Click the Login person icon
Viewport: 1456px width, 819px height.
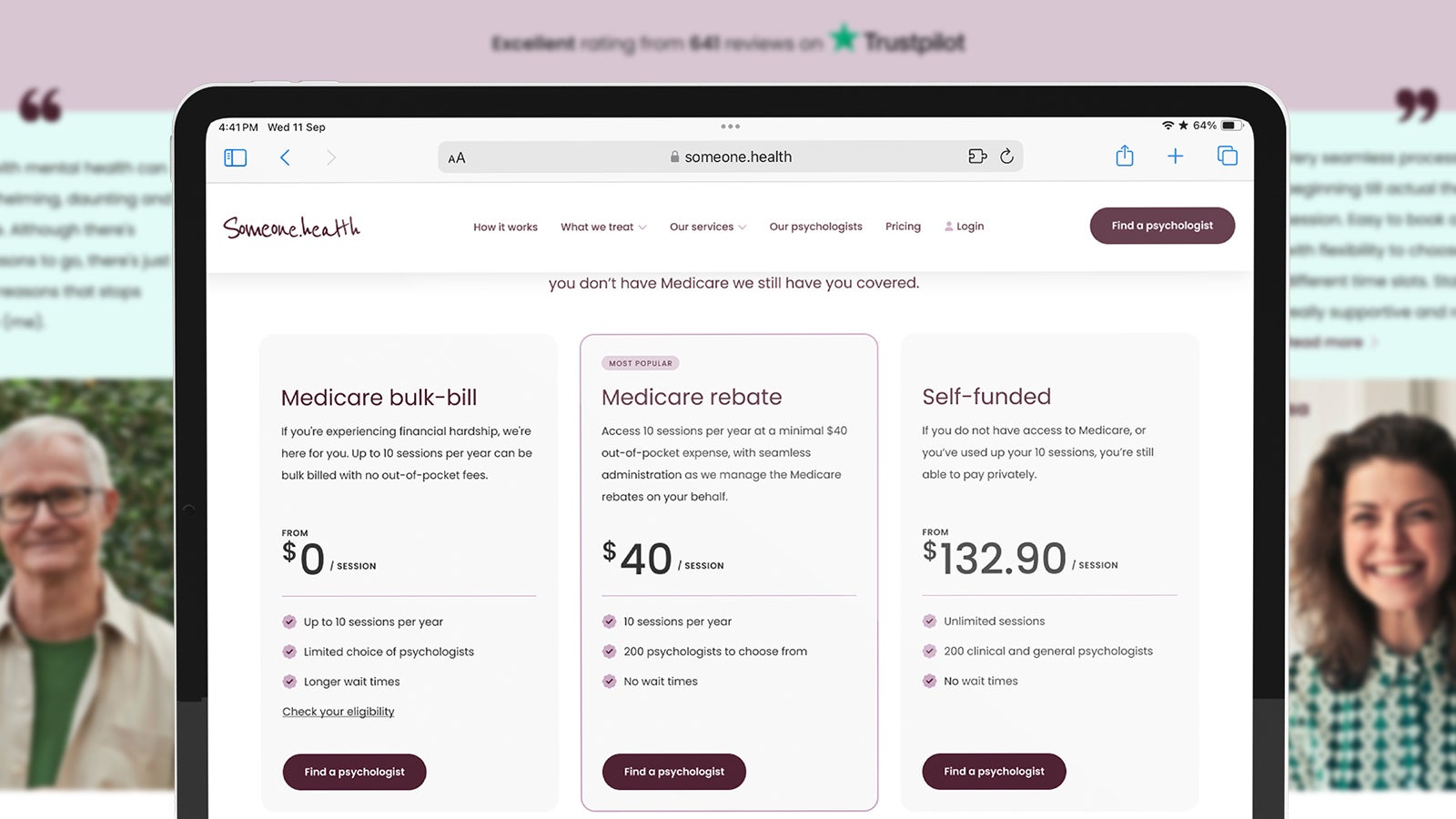pos(948,226)
